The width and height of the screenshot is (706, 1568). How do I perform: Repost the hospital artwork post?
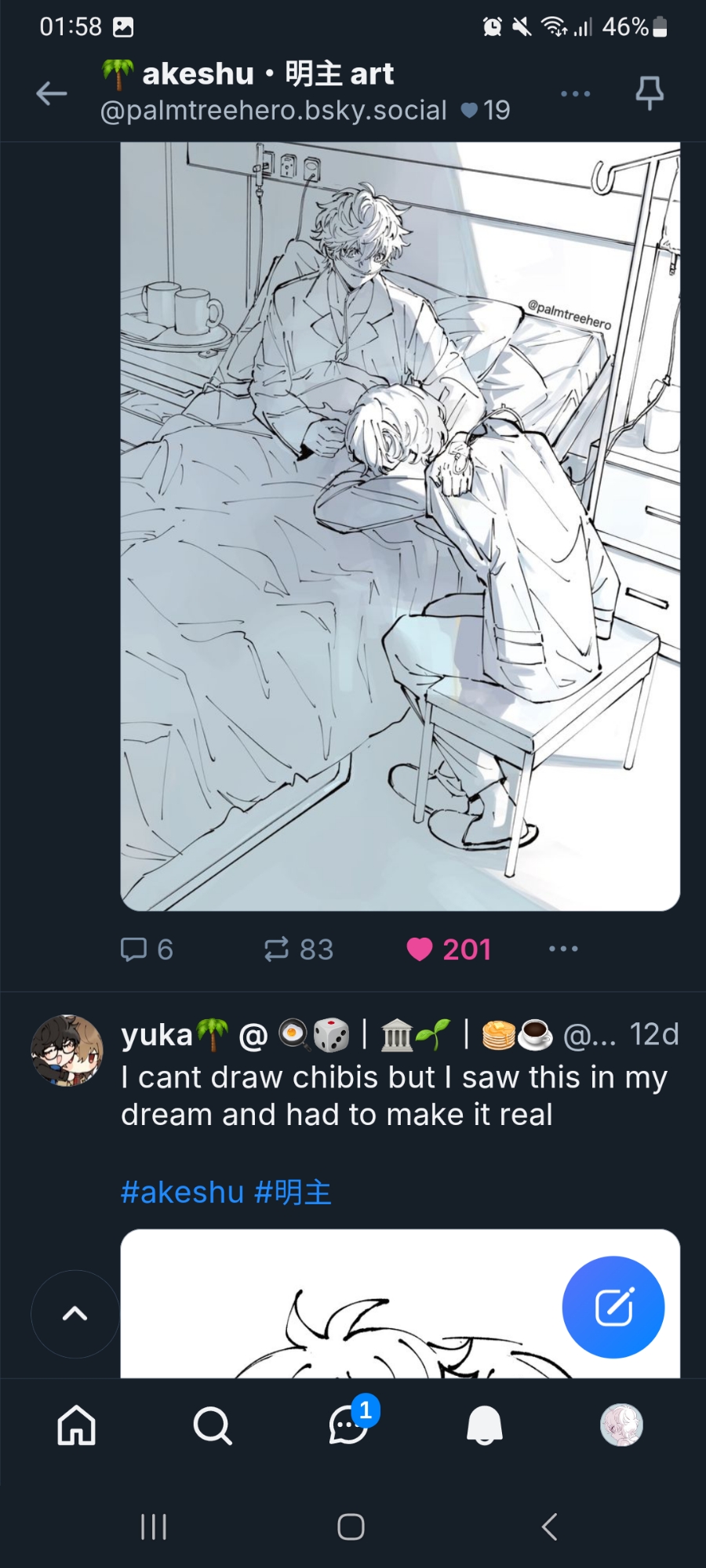[x=298, y=949]
